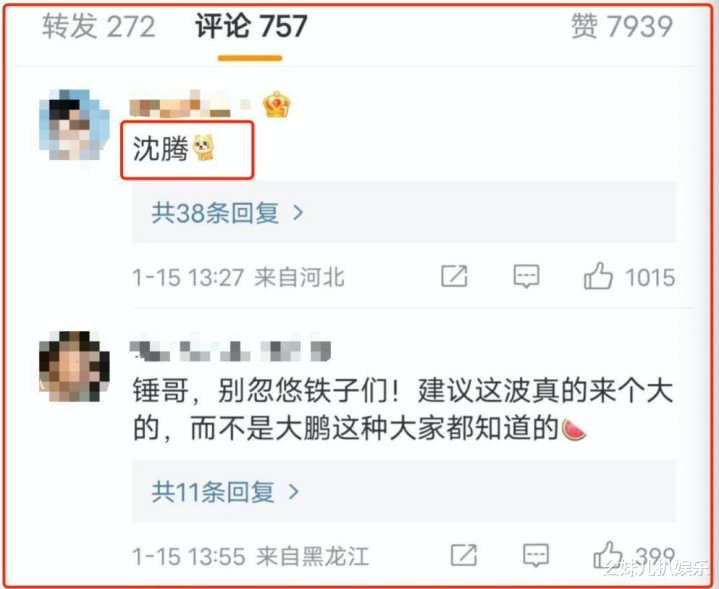Open the second commenter's username

pyautogui.click(x=230, y=351)
